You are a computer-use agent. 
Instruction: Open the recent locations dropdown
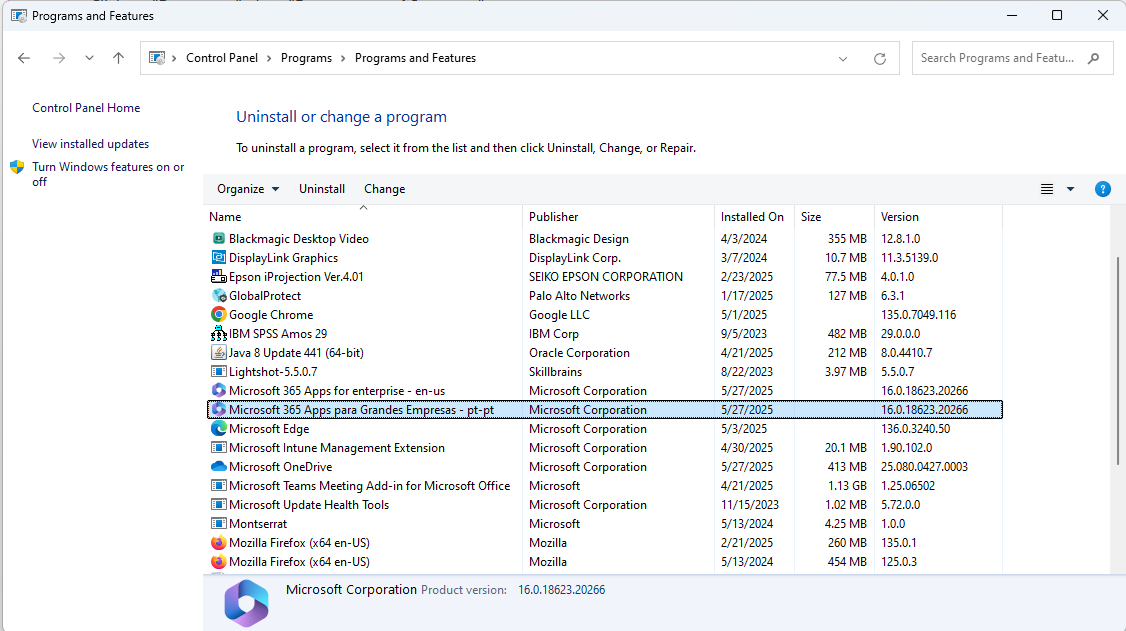[89, 58]
